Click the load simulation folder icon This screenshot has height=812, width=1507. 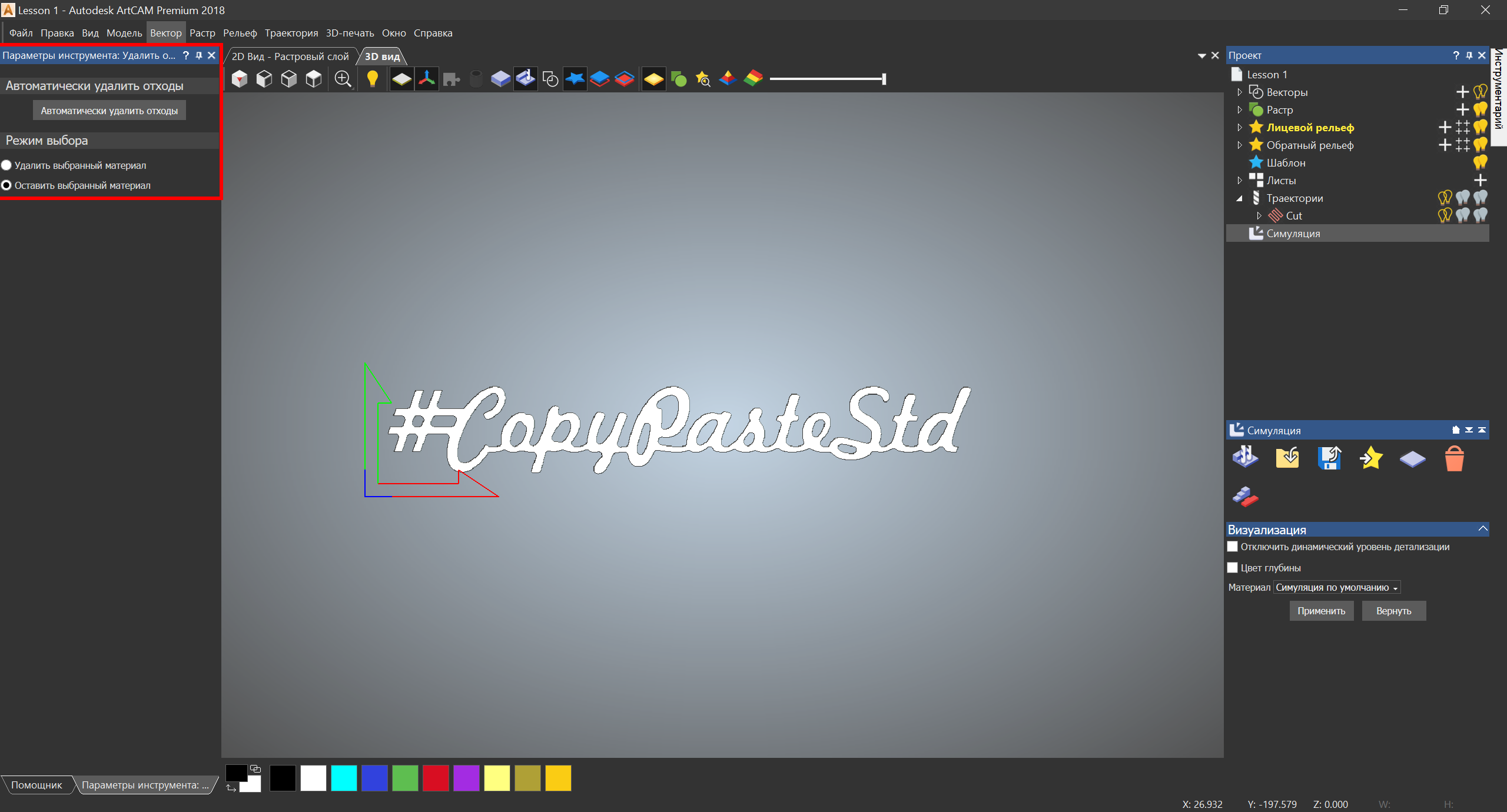coord(1287,458)
